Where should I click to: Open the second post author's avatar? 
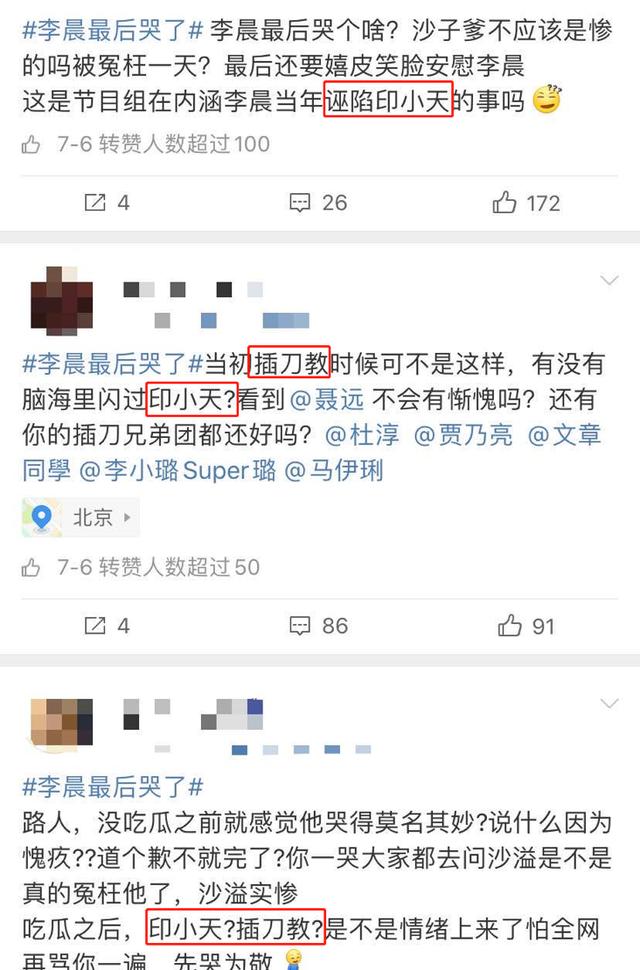[x=62, y=301]
